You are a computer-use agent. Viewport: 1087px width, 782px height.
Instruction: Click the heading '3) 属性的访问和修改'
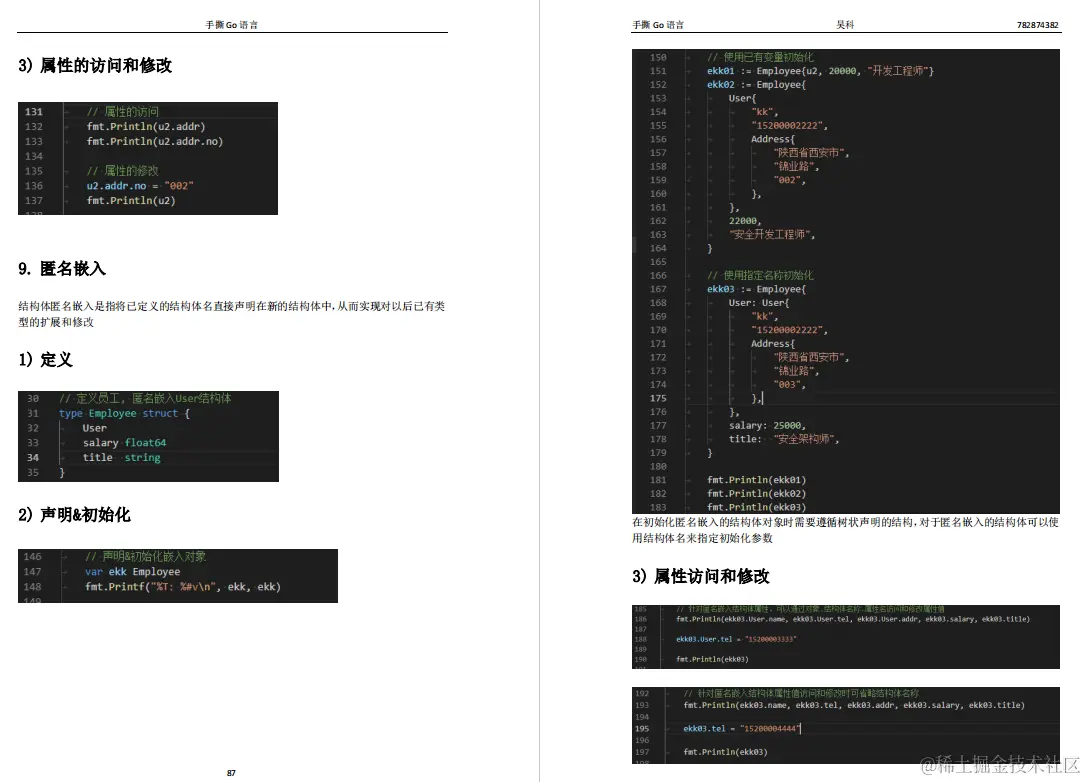point(95,65)
